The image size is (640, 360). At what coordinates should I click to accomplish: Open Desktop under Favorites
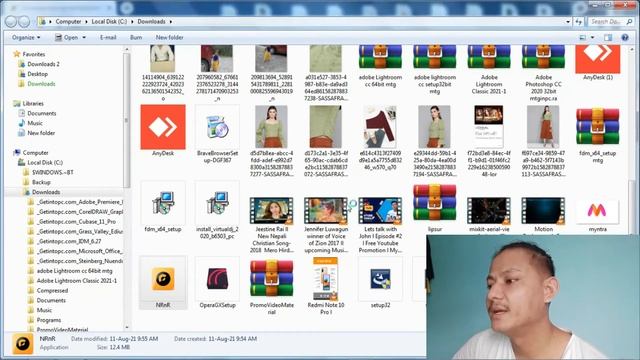click(x=37, y=74)
